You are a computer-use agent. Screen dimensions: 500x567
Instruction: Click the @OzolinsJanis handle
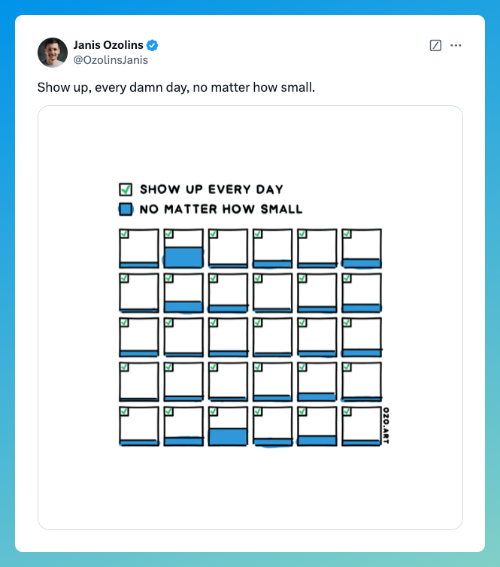pyautogui.click(x=111, y=60)
